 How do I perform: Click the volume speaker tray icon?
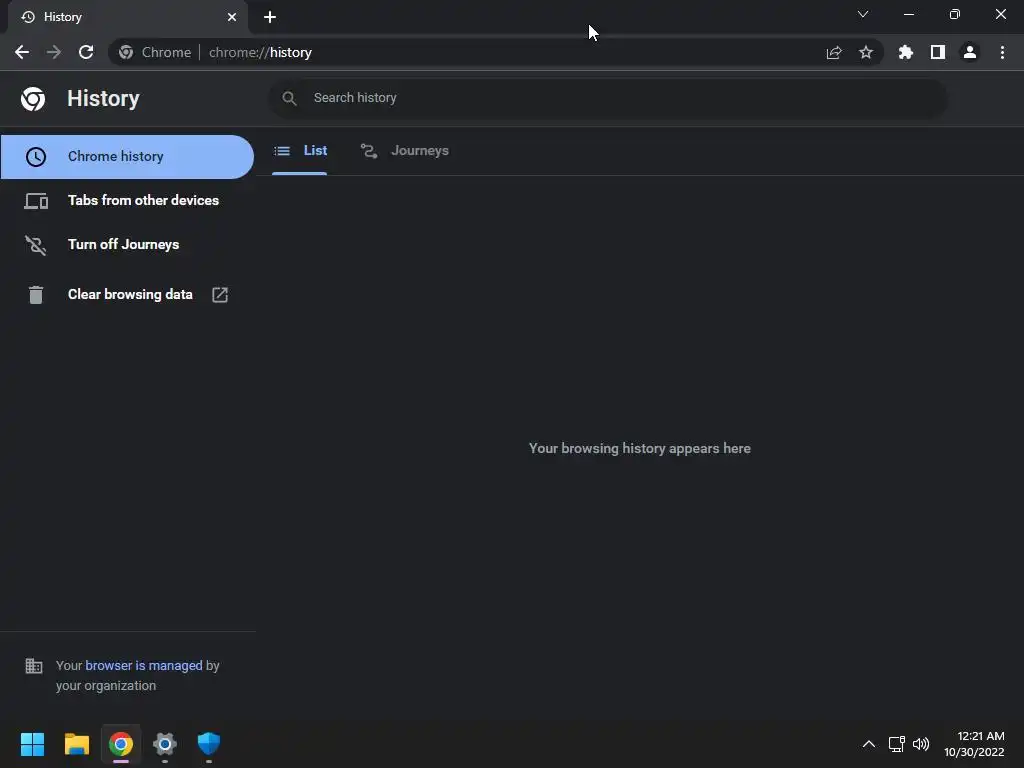(921, 744)
